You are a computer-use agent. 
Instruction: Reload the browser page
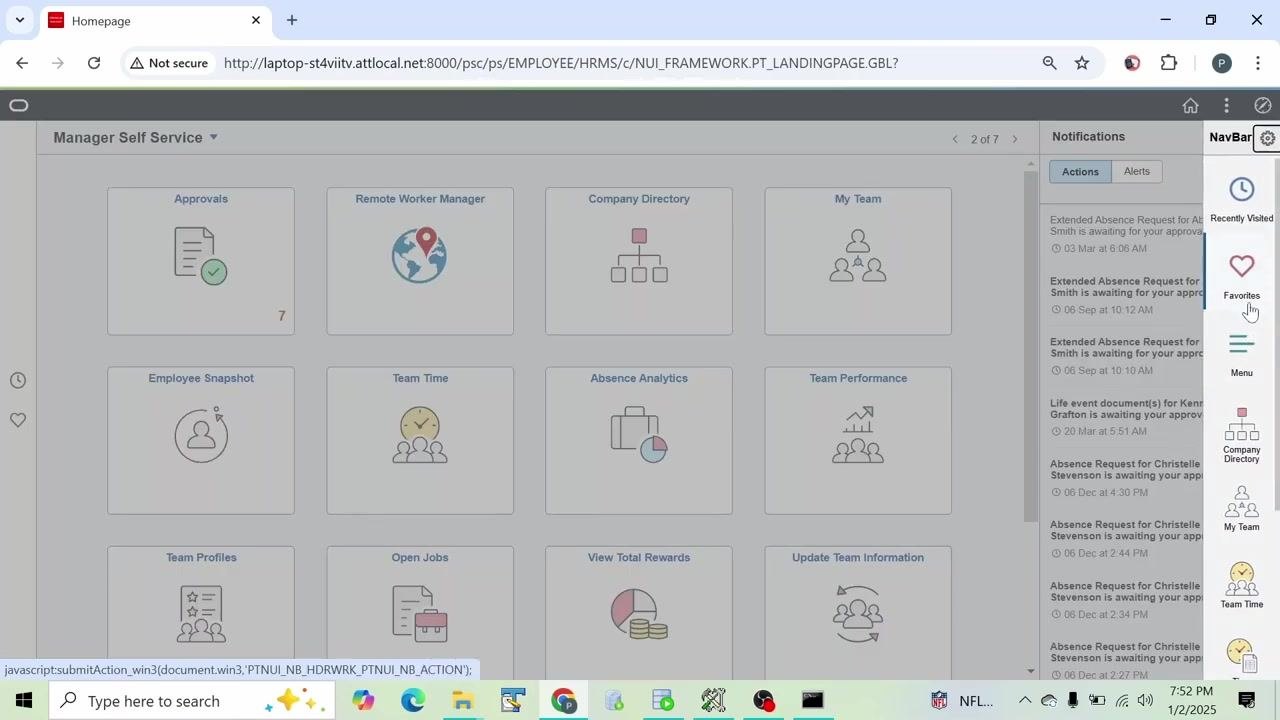94,63
